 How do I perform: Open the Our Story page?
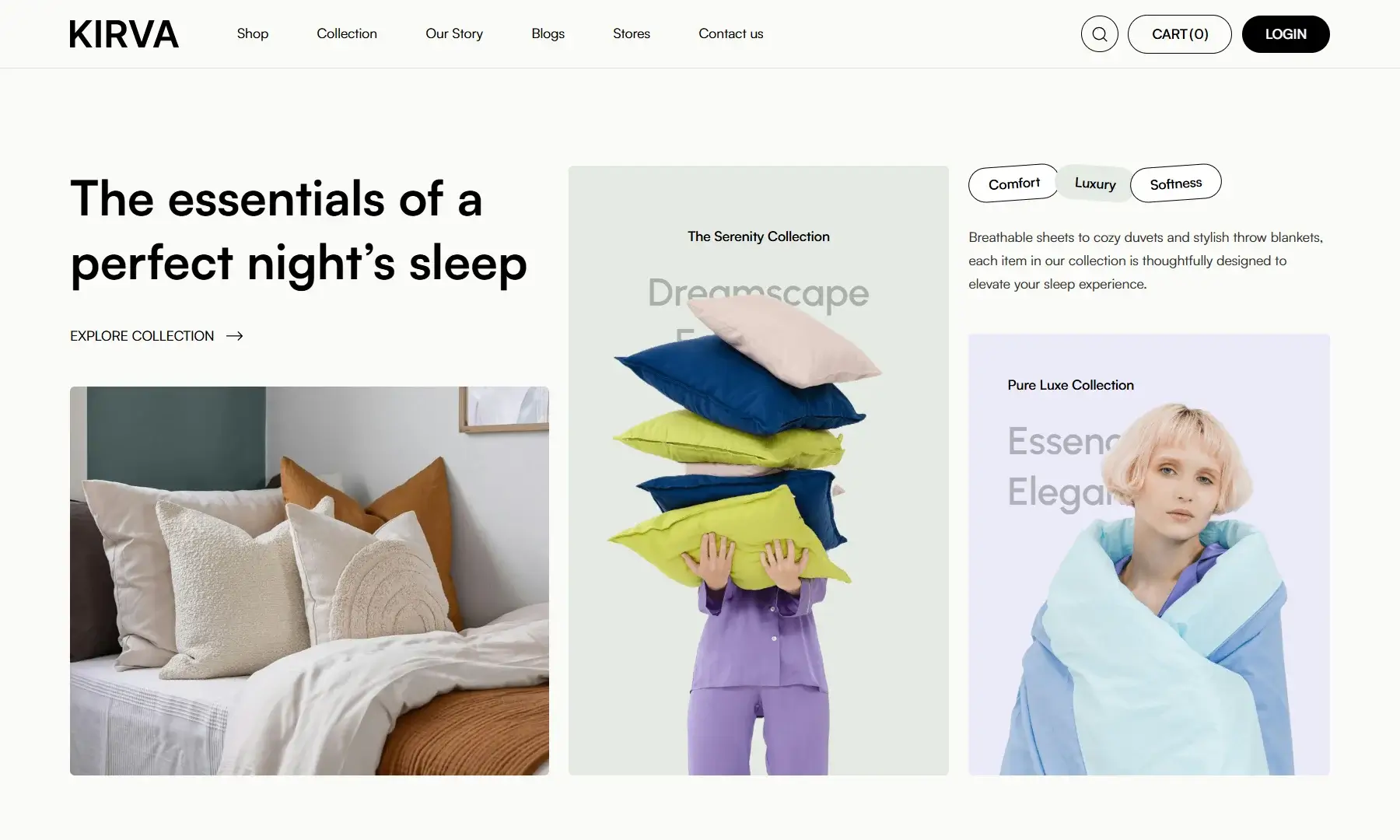454,33
